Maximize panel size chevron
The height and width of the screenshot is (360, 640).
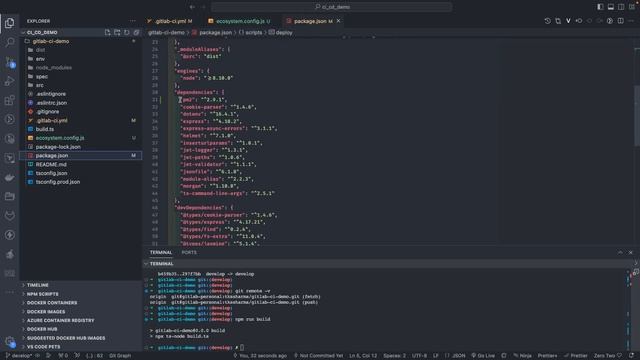(x=620, y=252)
